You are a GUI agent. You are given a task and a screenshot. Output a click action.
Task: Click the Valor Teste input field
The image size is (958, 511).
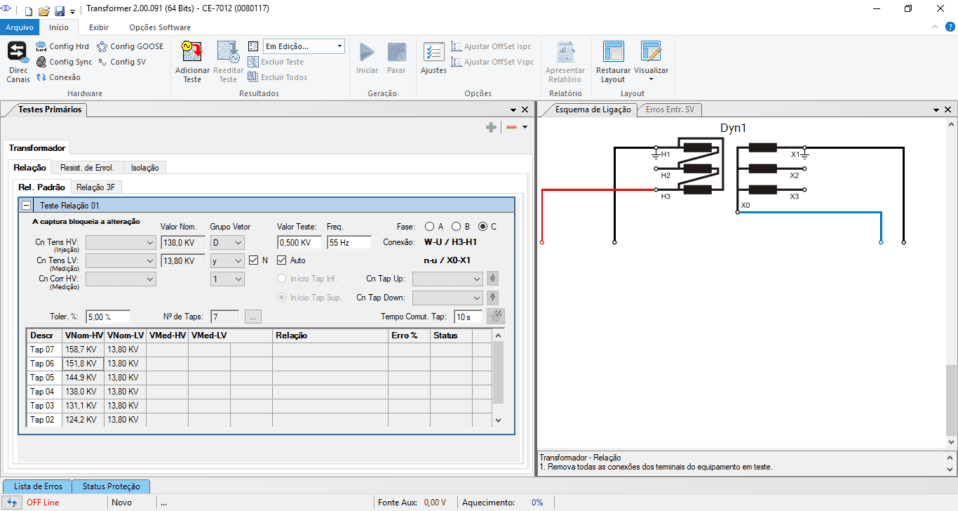click(298, 242)
